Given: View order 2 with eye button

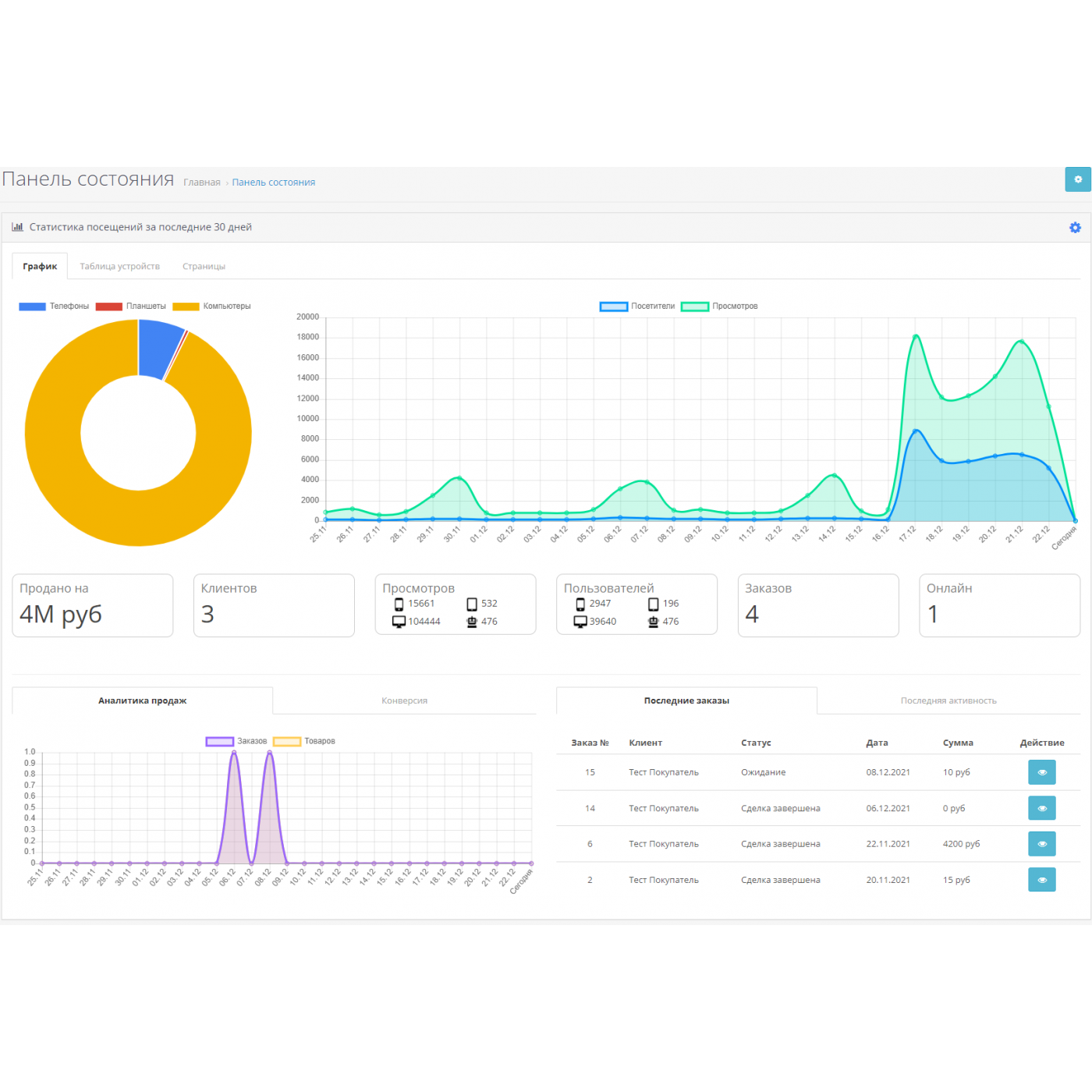Looking at the screenshot, I should tap(1041, 880).
